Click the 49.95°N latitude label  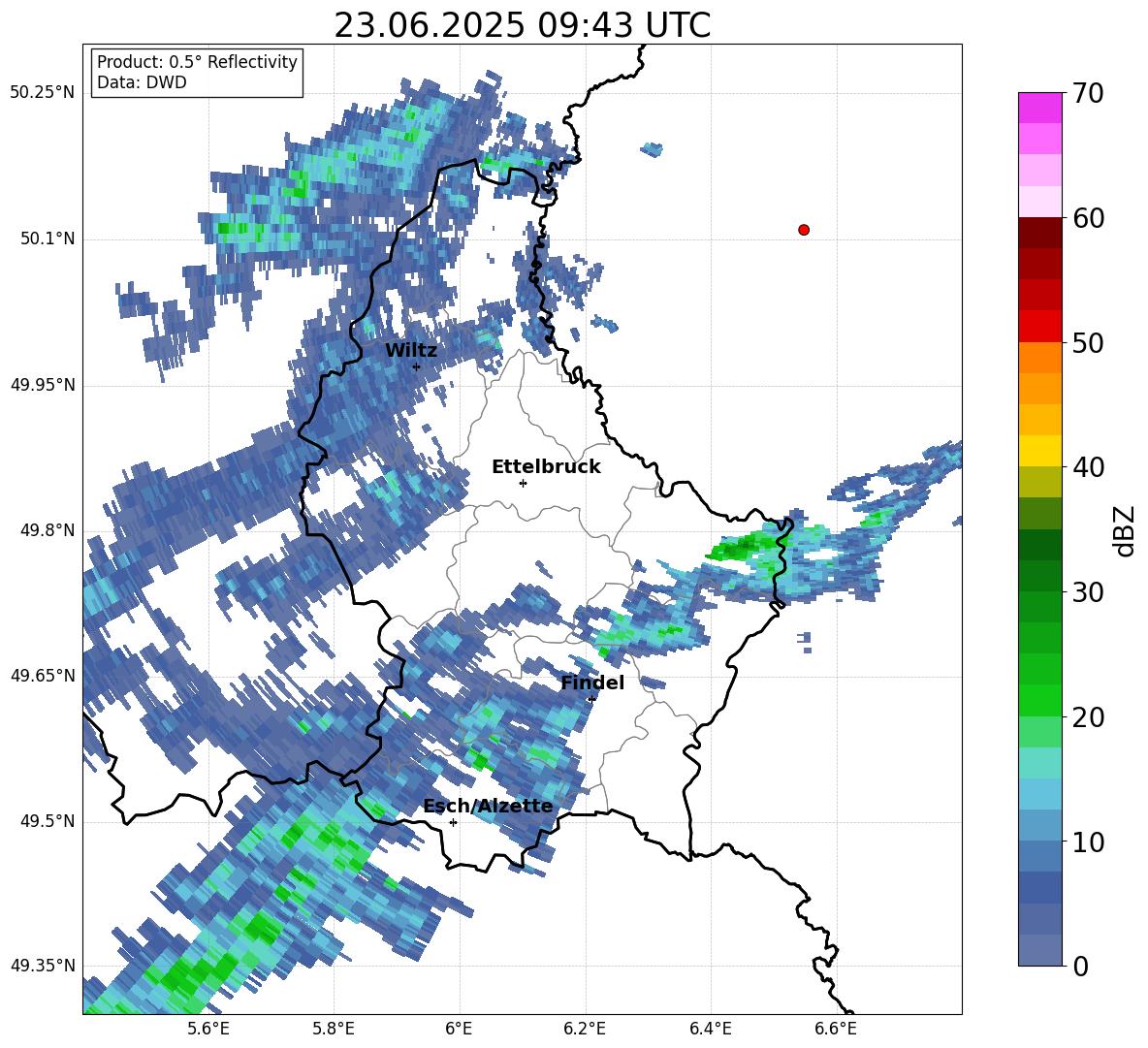(43, 385)
